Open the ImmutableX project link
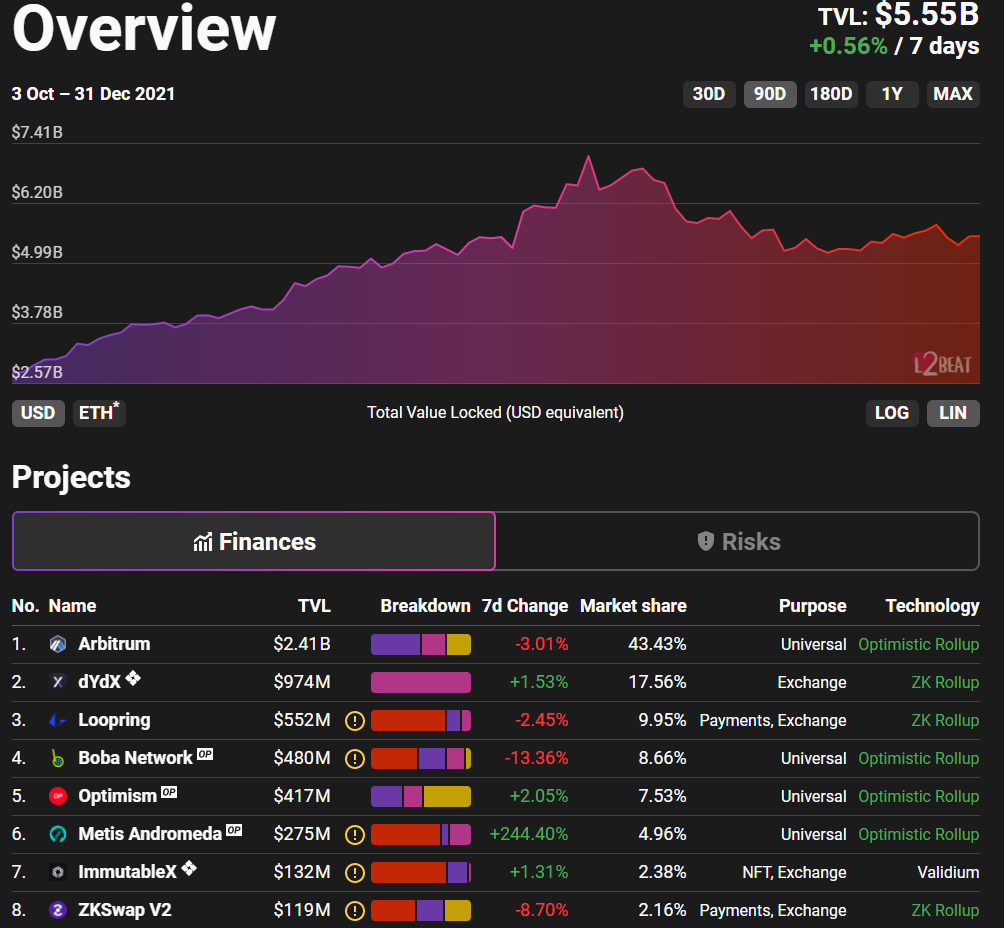The height and width of the screenshot is (928, 1004). pyautogui.click(x=127, y=873)
